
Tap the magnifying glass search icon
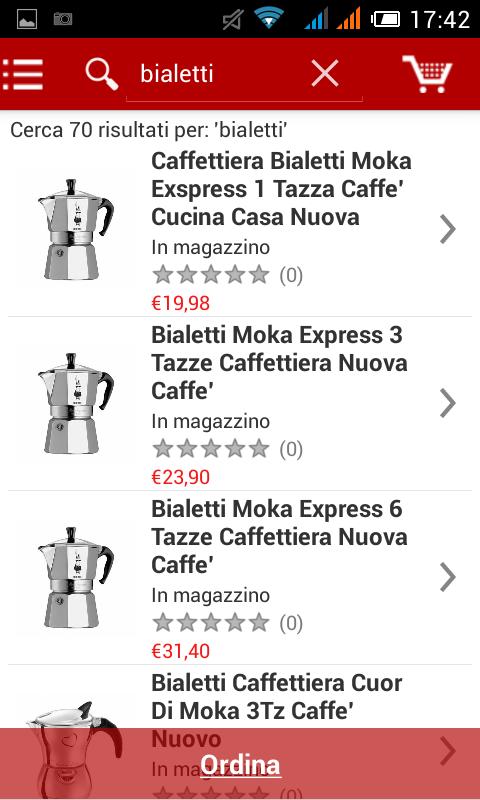(x=102, y=74)
